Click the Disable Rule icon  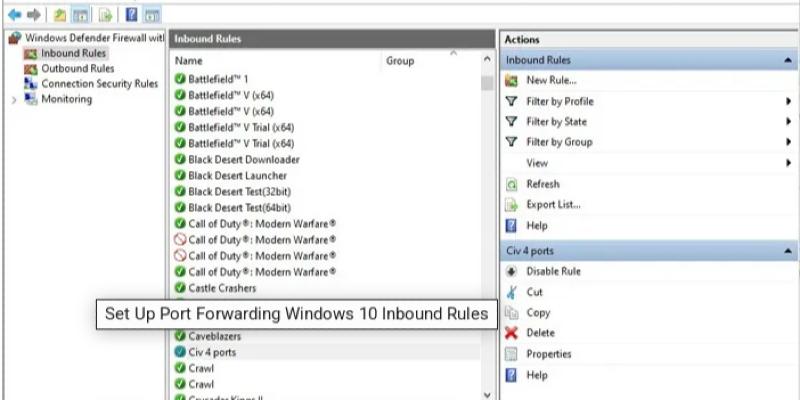(x=511, y=271)
